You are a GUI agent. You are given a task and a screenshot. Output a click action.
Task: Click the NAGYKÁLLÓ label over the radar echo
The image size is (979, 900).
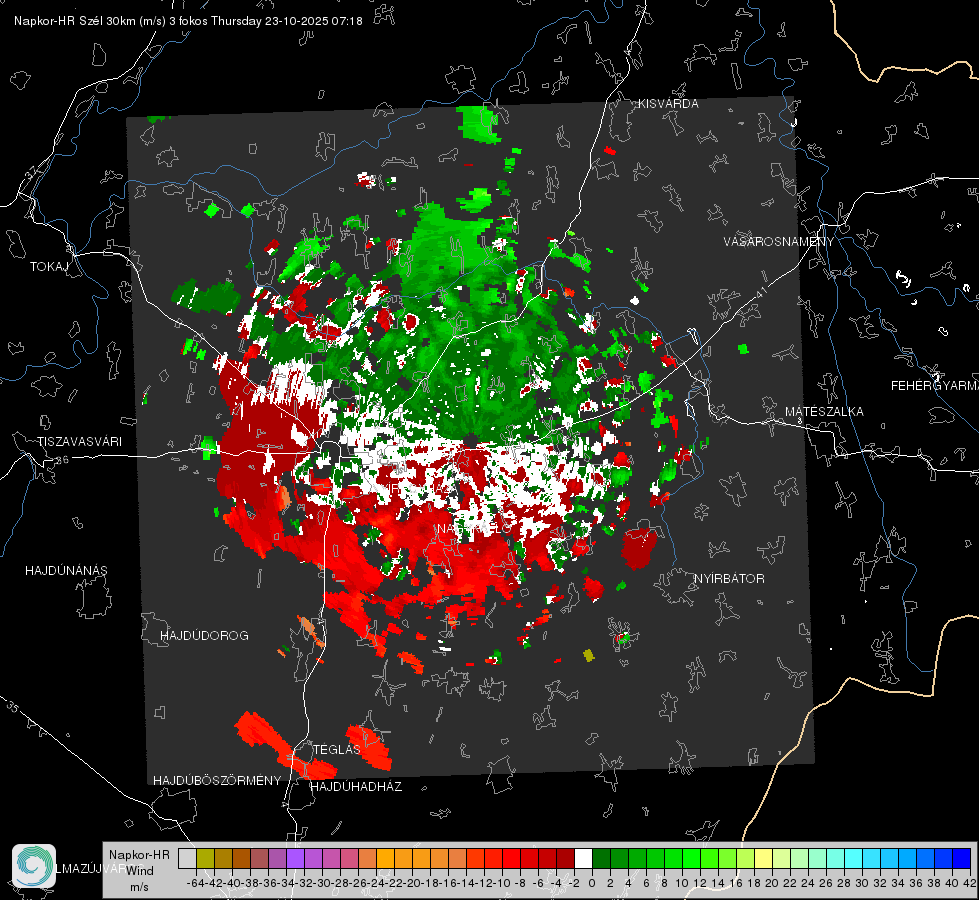point(474,529)
